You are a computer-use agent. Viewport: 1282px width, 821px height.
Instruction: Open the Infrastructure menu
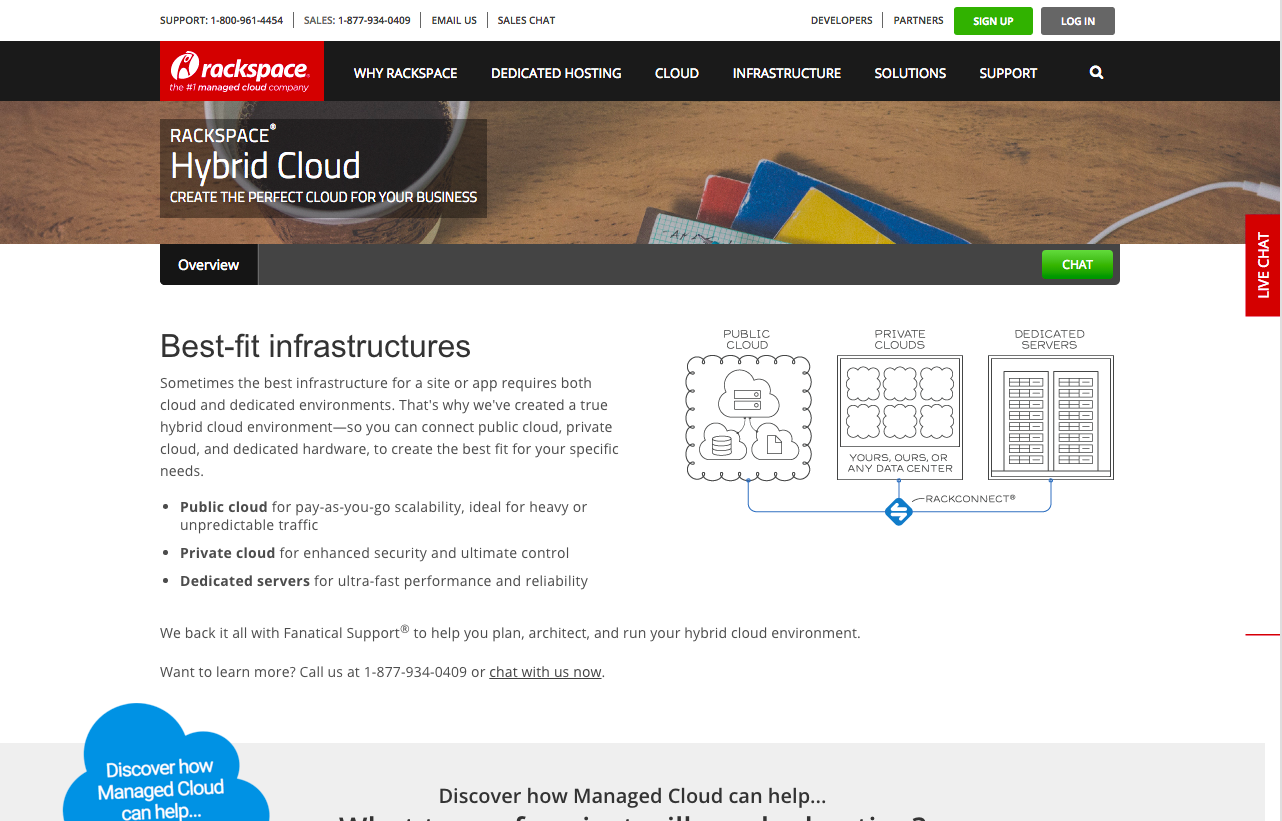point(787,73)
